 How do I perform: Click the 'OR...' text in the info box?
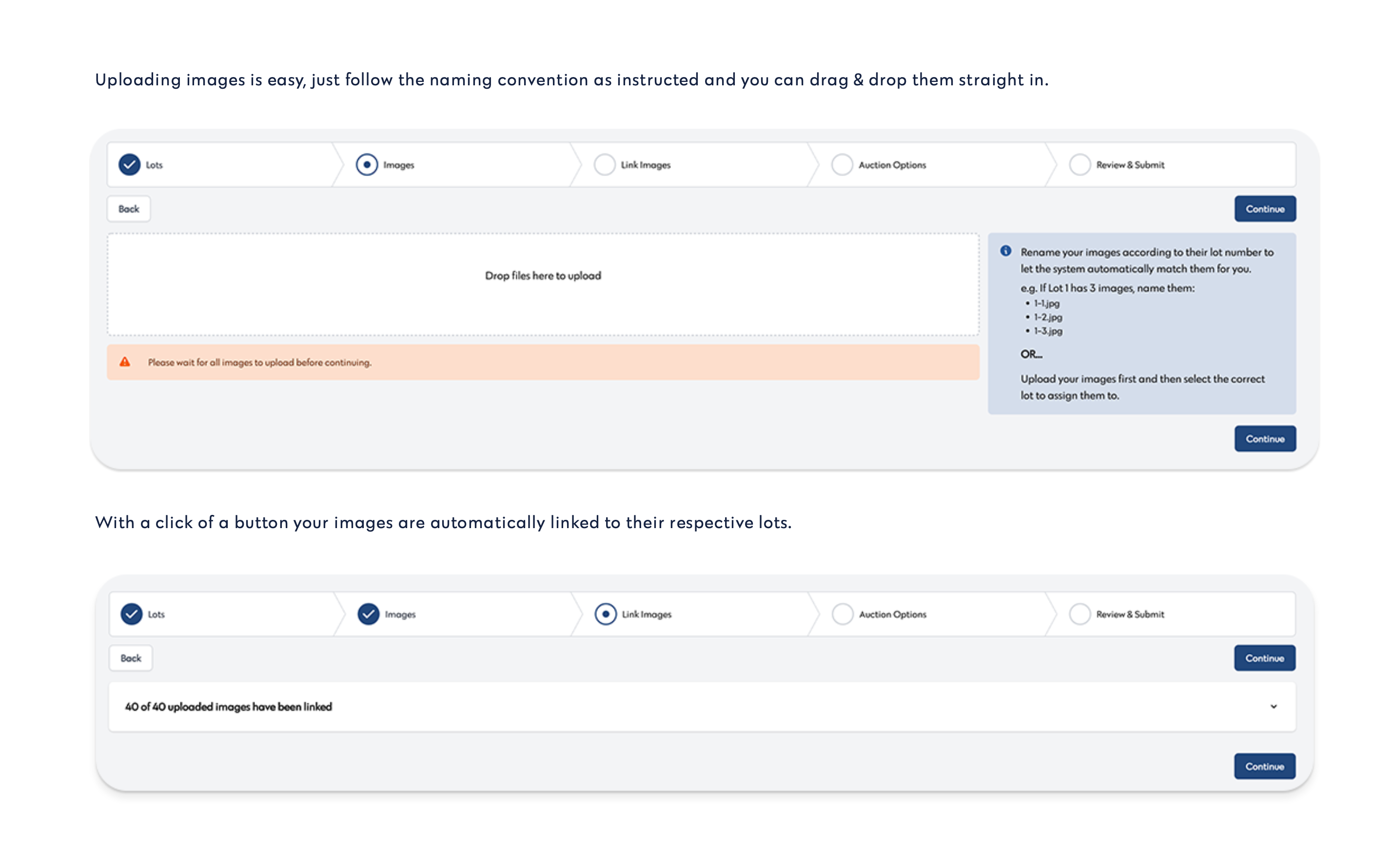tap(1031, 355)
